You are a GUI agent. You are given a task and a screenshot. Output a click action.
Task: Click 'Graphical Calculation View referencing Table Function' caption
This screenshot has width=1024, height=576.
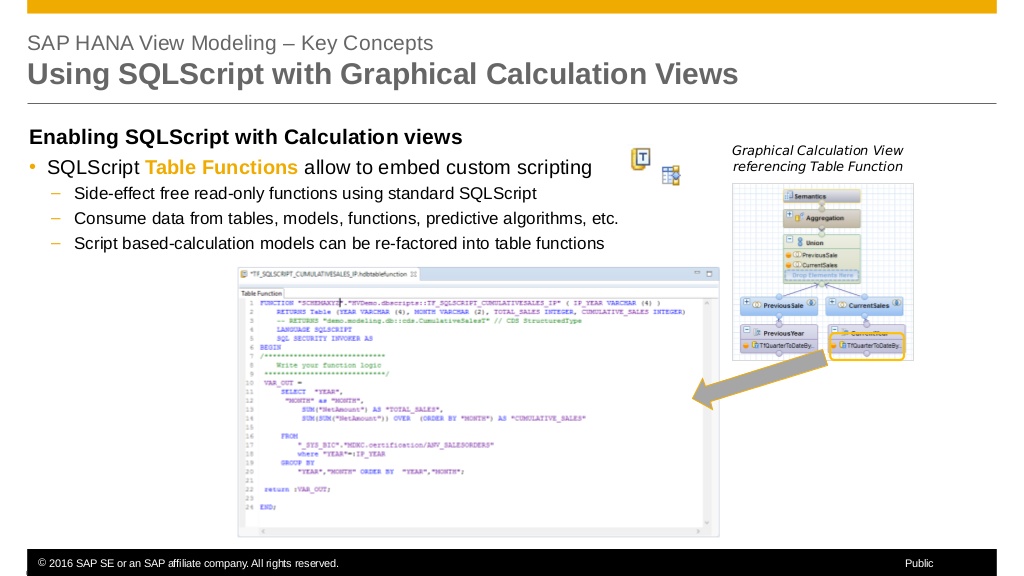point(817,159)
